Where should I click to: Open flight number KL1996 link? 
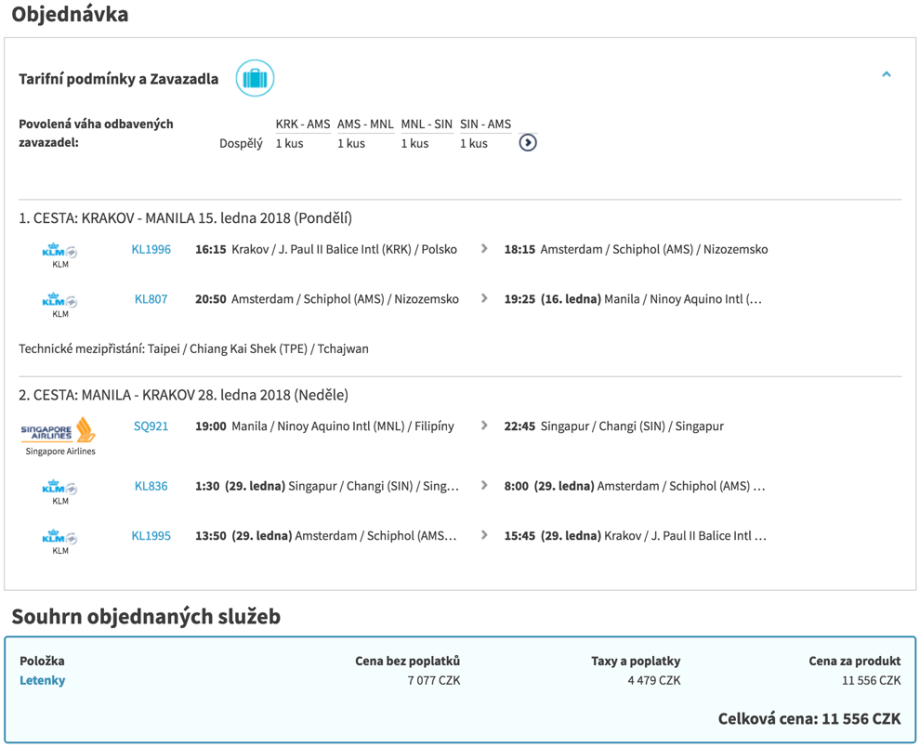(151, 250)
